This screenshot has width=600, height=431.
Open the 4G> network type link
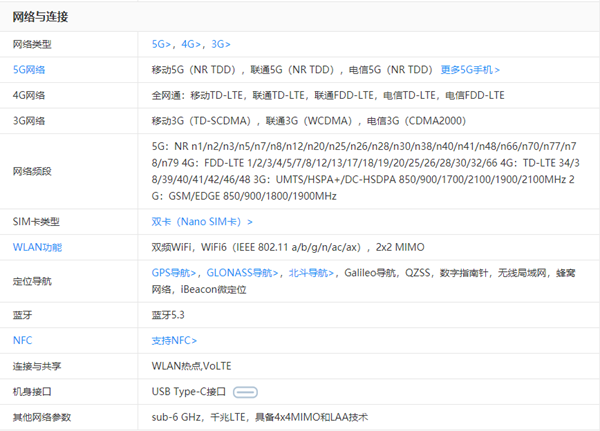191,45
